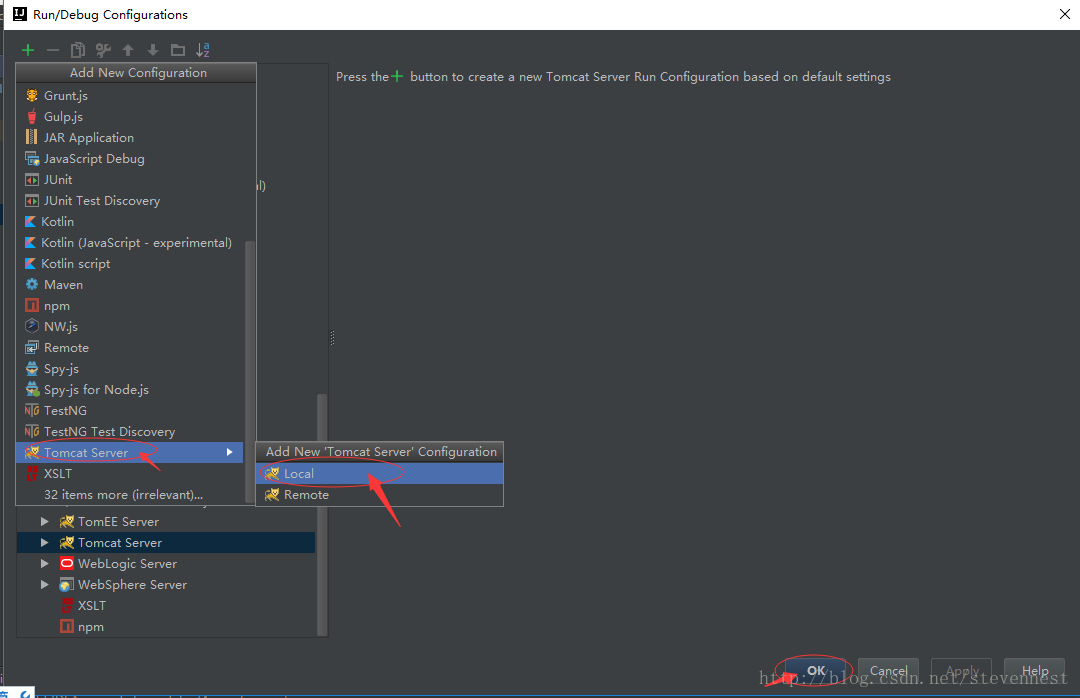Choose Kotlin (JavaScript - experimental) entry

131,243
